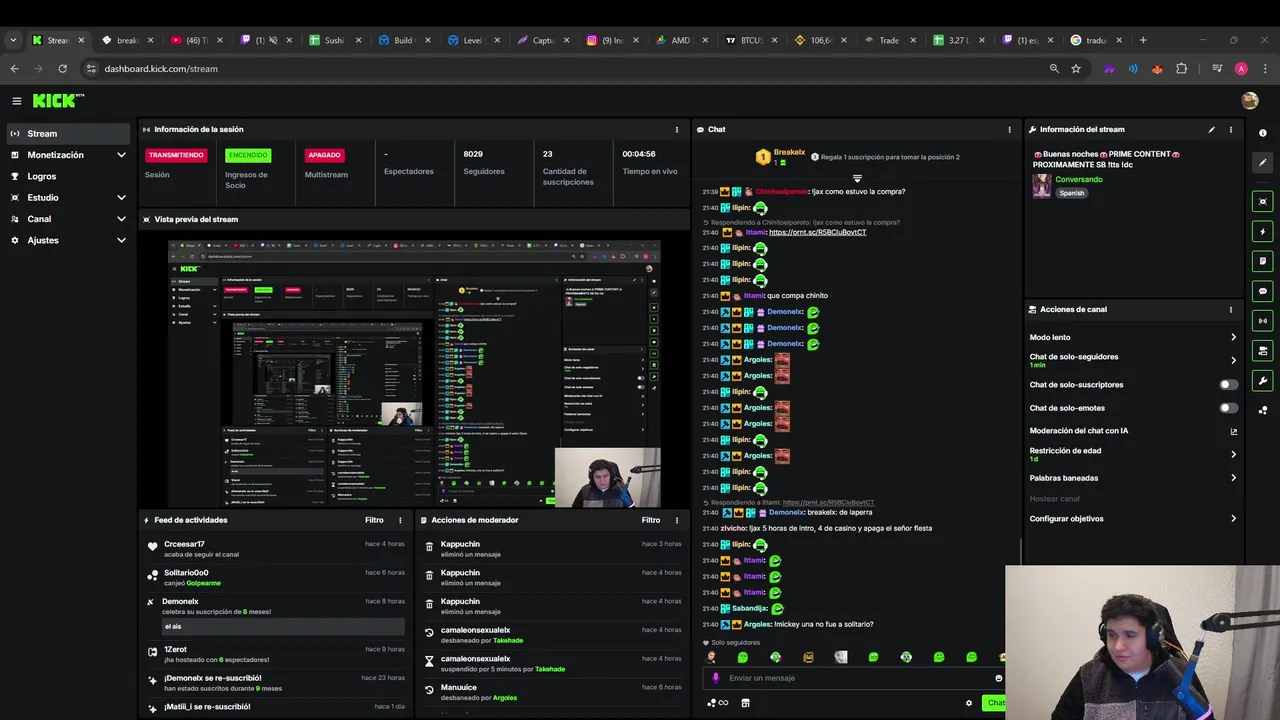The image size is (1280, 720).
Task: Open three-dot menu of Chat panel
Action: click(1009, 129)
